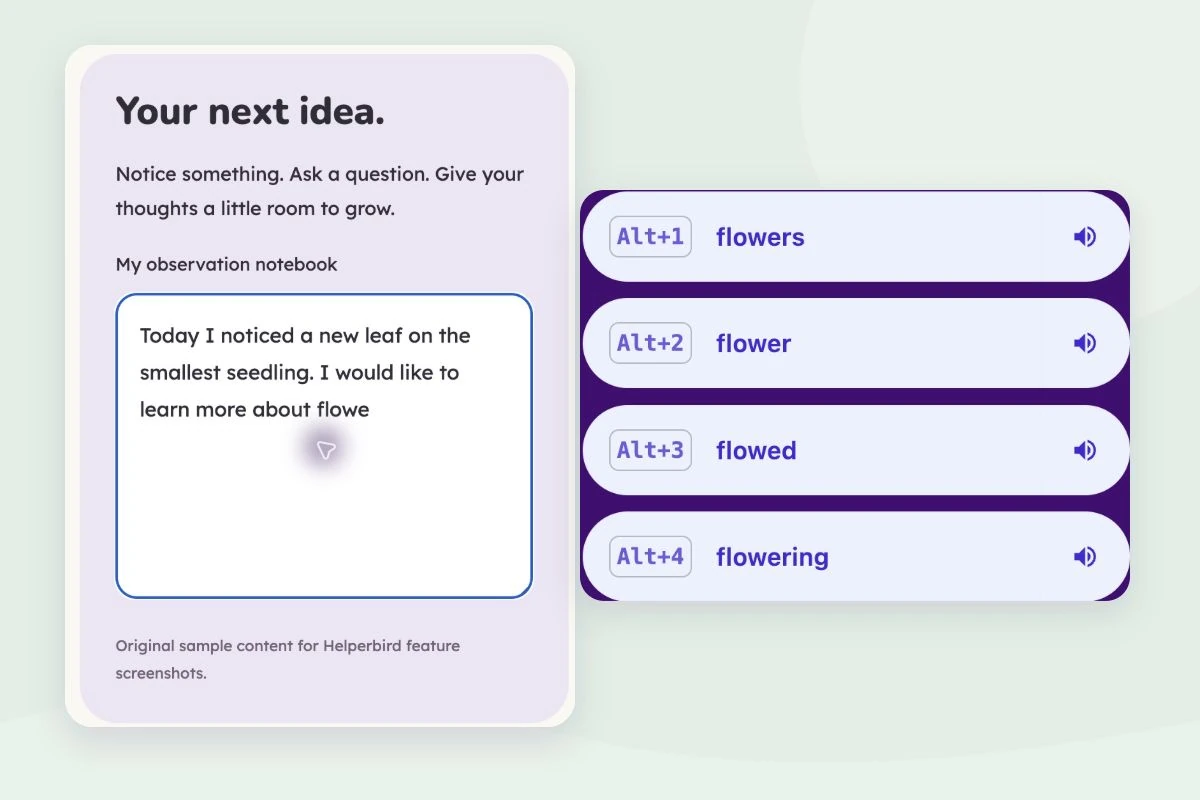Click the Alt+3 shortcut badge

pos(650,450)
